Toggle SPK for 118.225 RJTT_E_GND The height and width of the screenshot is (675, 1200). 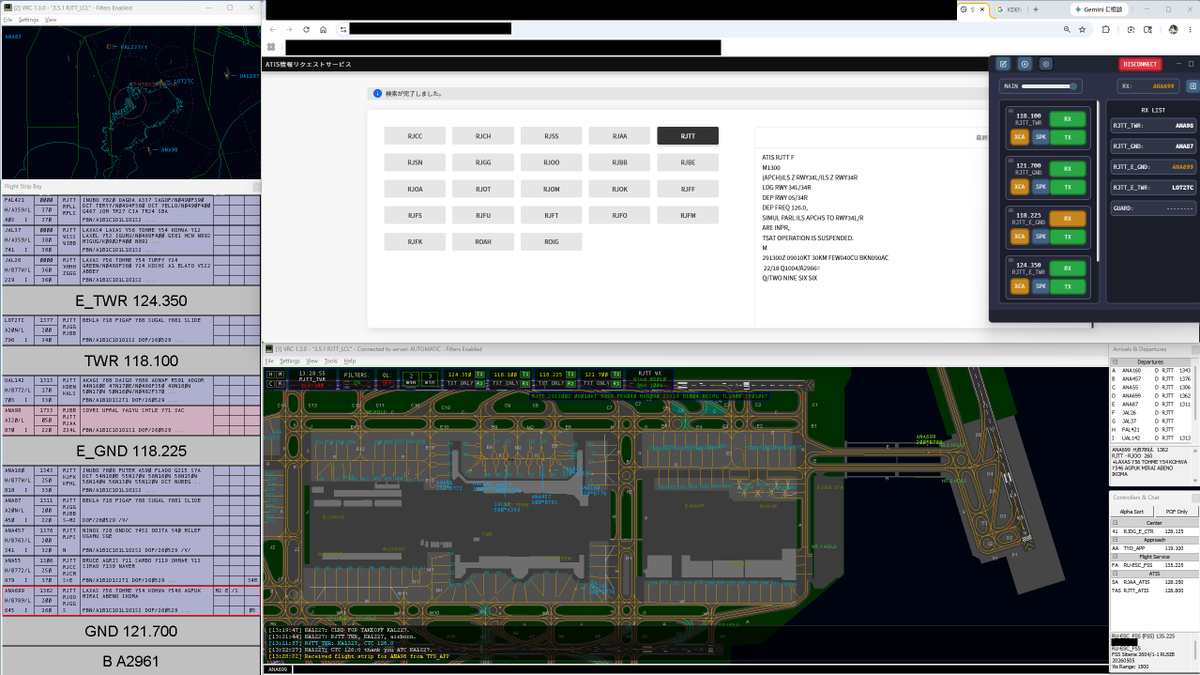[1040, 237]
